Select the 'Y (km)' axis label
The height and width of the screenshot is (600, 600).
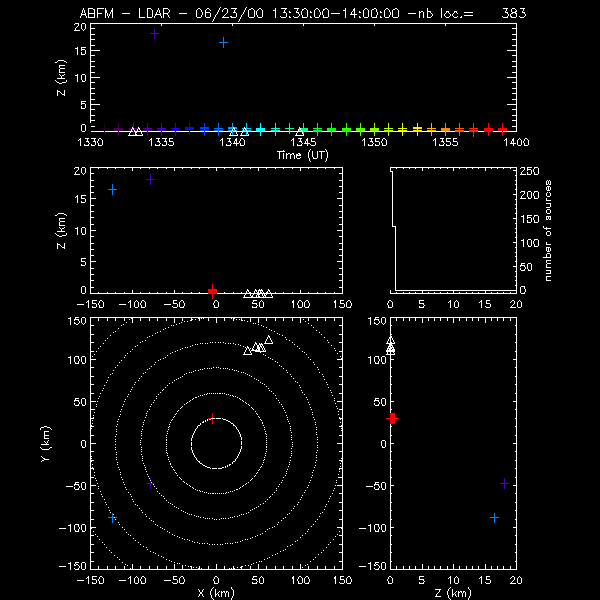coord(45,444)
